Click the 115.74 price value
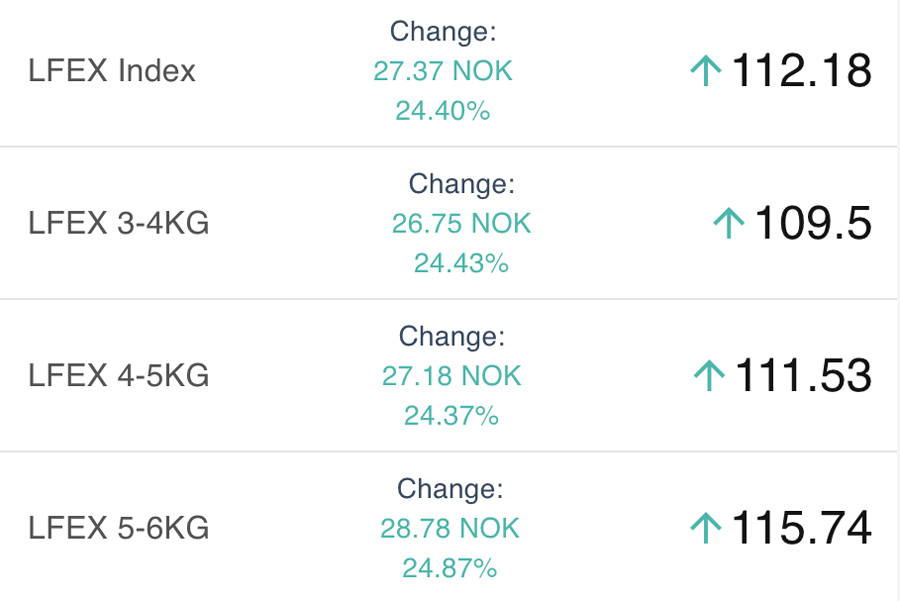Screen dimensions: 900x601 tap(802, 528)
